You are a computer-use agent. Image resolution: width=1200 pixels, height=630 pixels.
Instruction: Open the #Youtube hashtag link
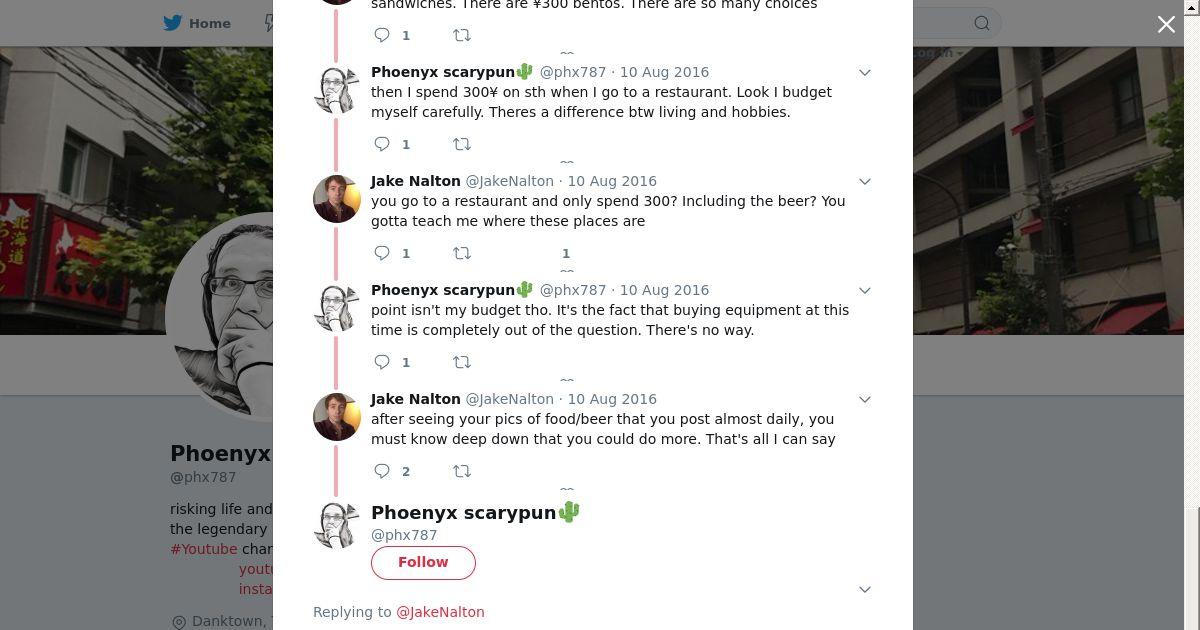[204, 549]
